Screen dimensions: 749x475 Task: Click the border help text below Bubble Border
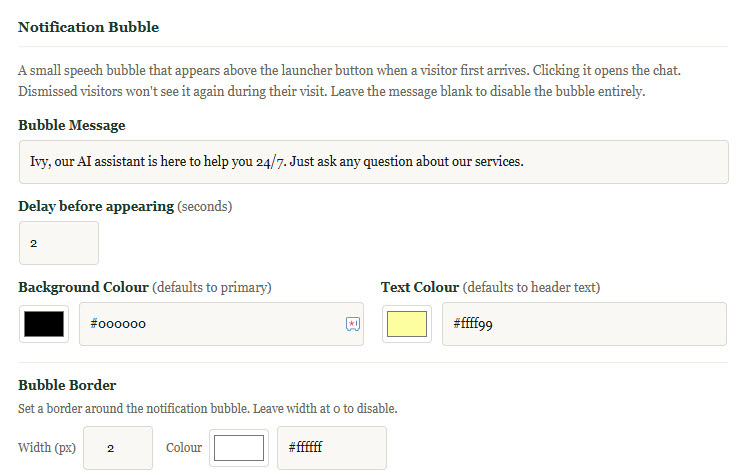[x=207, y=409]
